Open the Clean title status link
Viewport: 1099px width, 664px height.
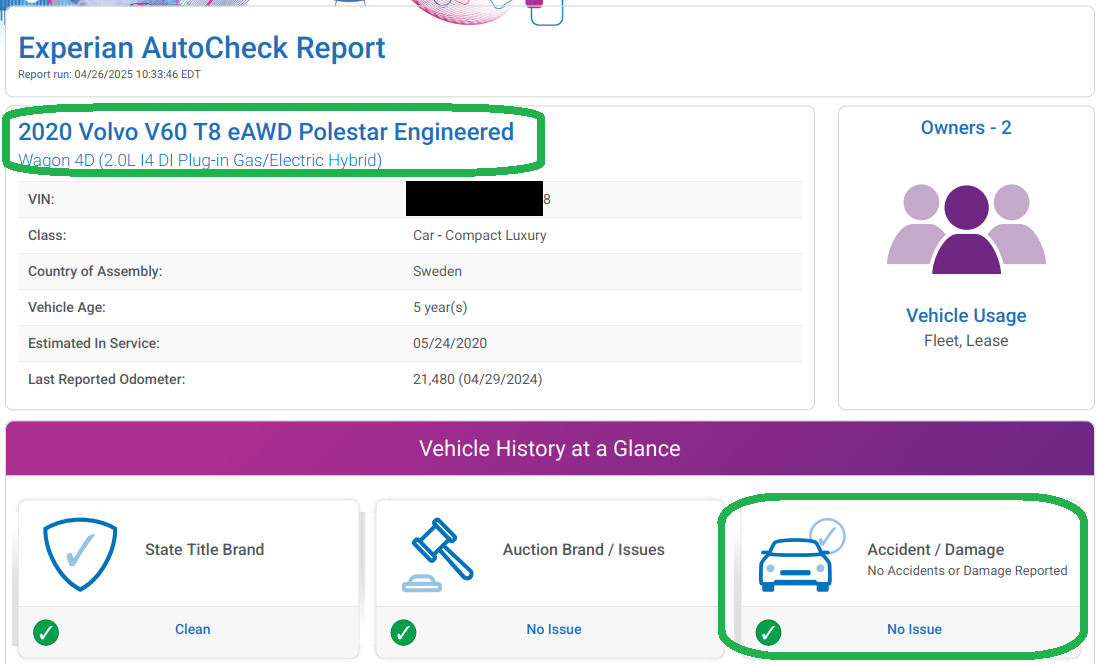pyautogui.click(x=193, y=629)
